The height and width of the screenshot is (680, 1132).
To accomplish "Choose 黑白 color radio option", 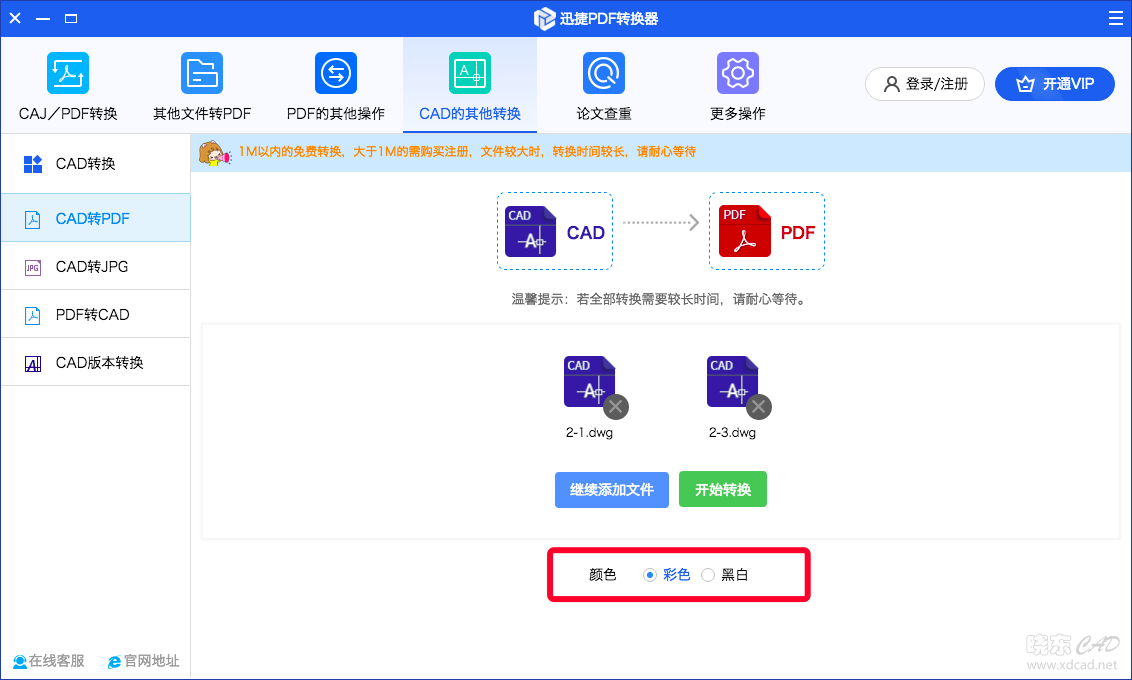I will pos(708,575).
